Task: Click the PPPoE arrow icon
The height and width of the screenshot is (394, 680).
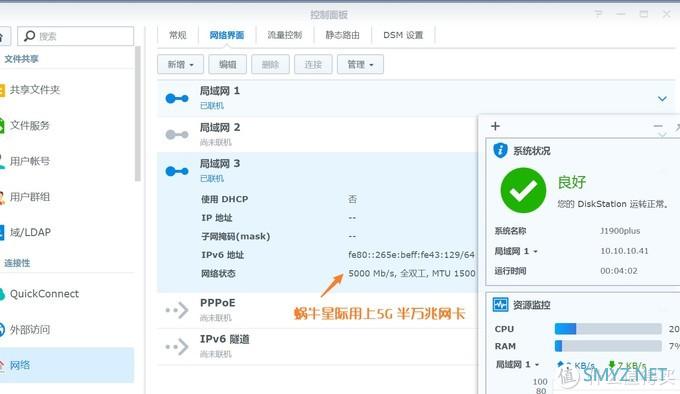Action: pos(177,310)
